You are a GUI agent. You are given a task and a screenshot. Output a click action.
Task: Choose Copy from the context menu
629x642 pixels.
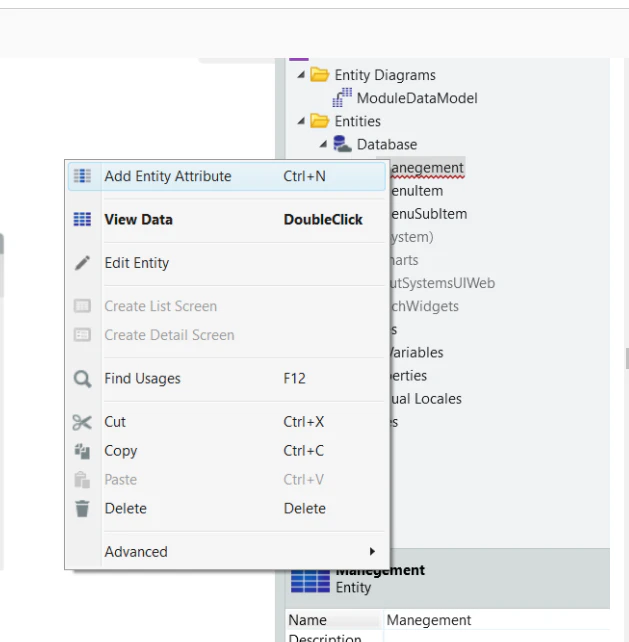(226, 451)
